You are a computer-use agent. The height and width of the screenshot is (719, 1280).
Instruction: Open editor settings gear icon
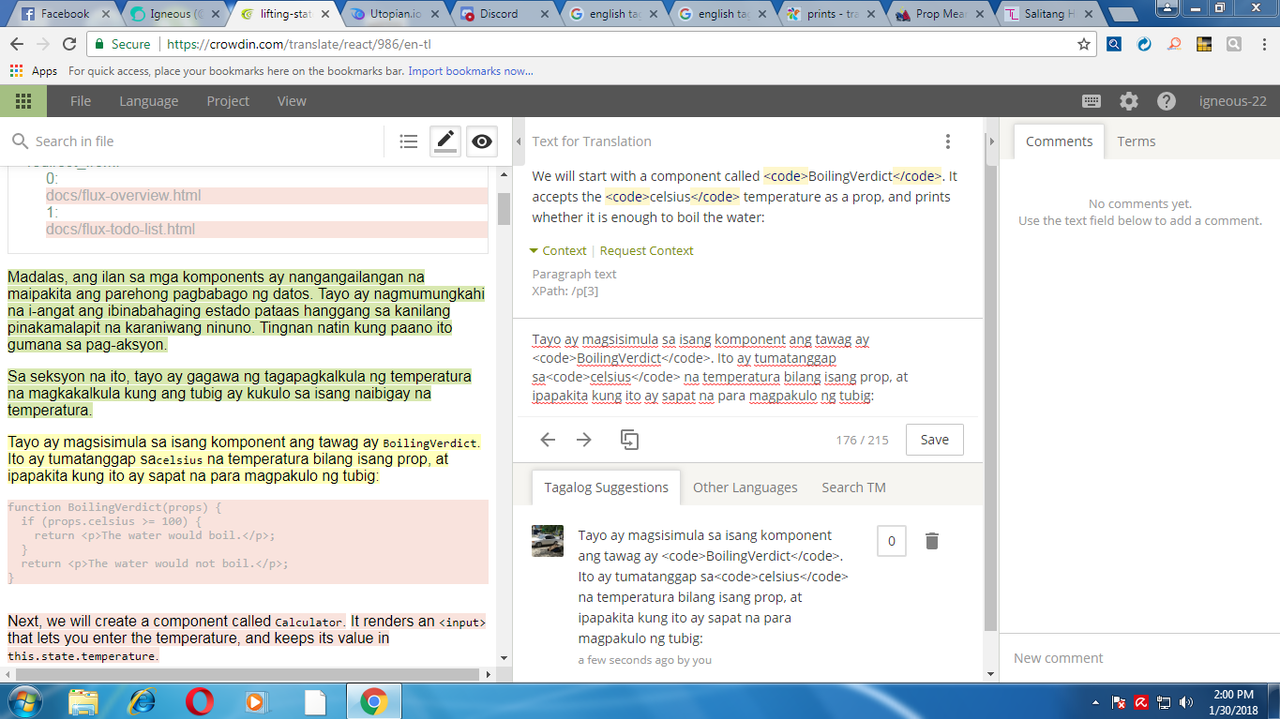coord(1129,101)
